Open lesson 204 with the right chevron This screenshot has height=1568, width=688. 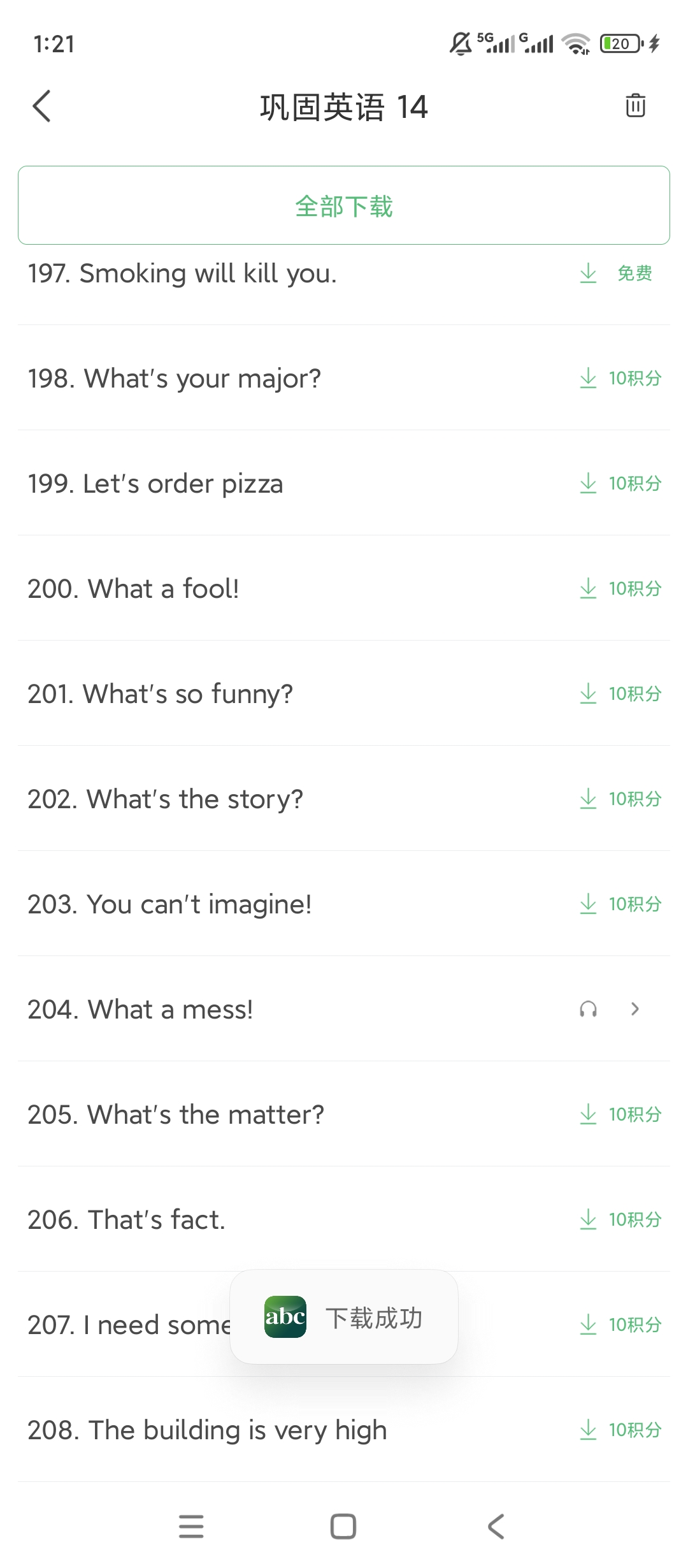[634, 1009]
